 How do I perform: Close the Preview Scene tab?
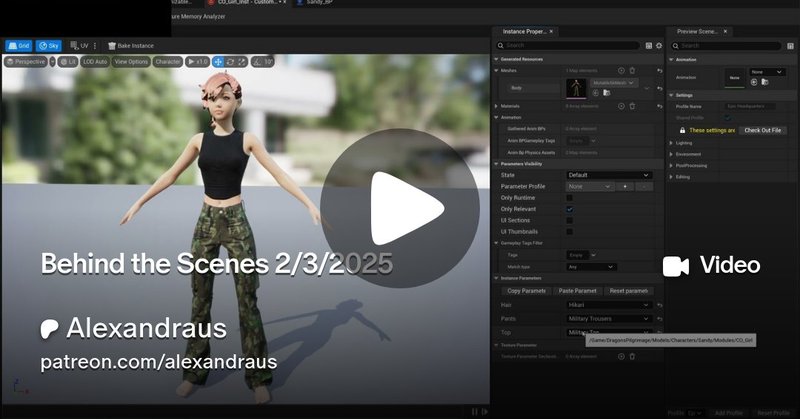tap(725, 32)
